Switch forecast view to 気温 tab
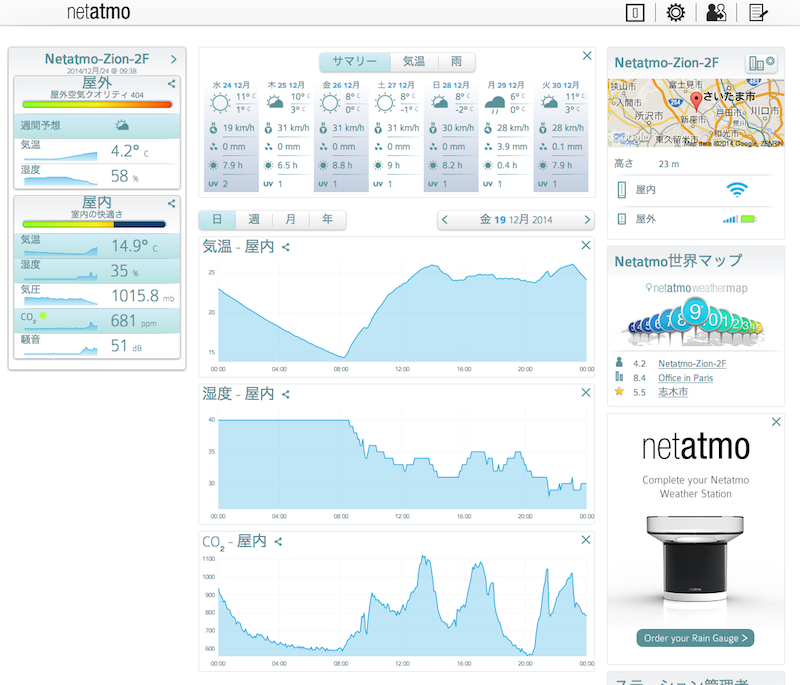 413,61
